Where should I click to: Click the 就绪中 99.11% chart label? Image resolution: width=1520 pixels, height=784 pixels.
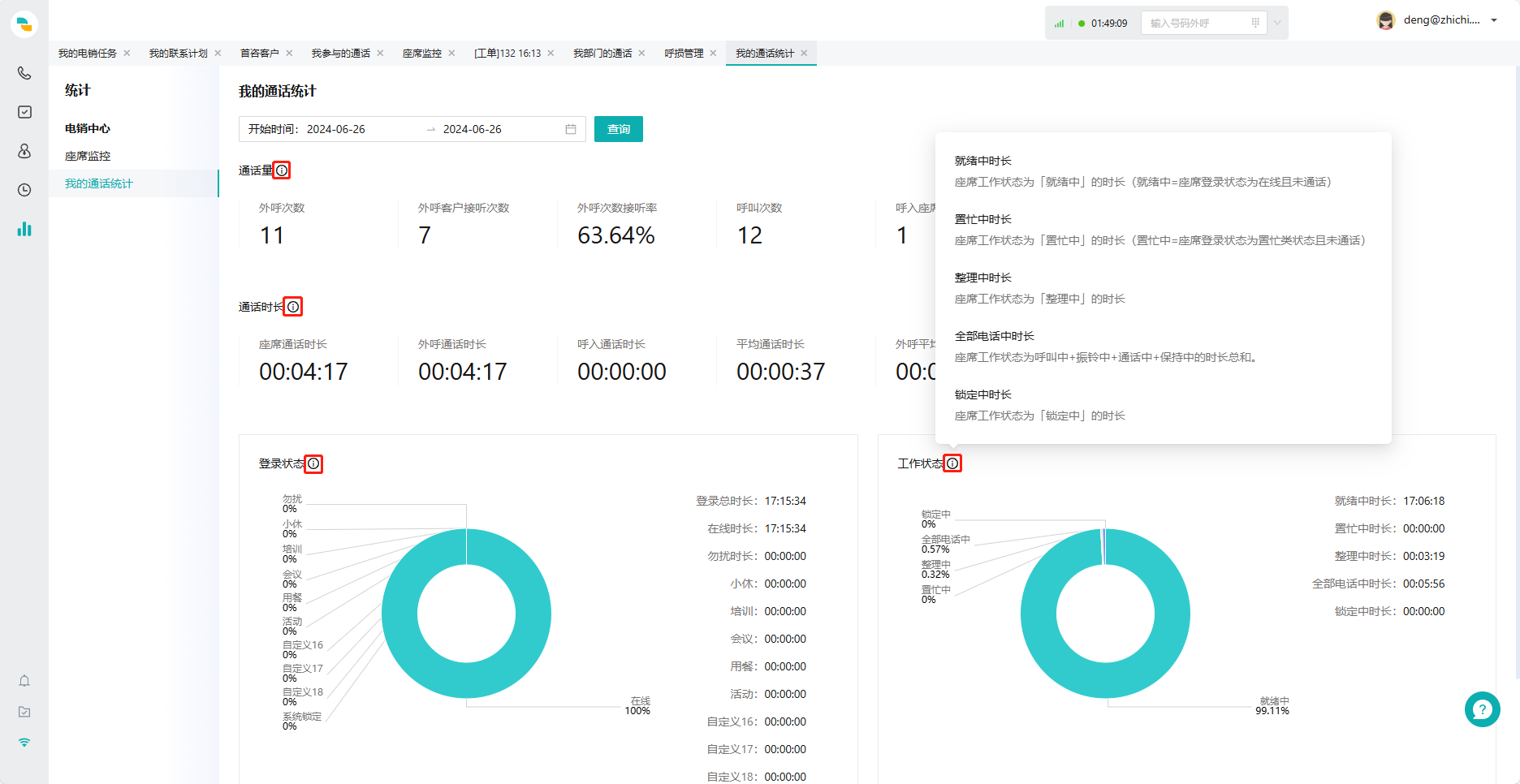[x=1272, y=705]
